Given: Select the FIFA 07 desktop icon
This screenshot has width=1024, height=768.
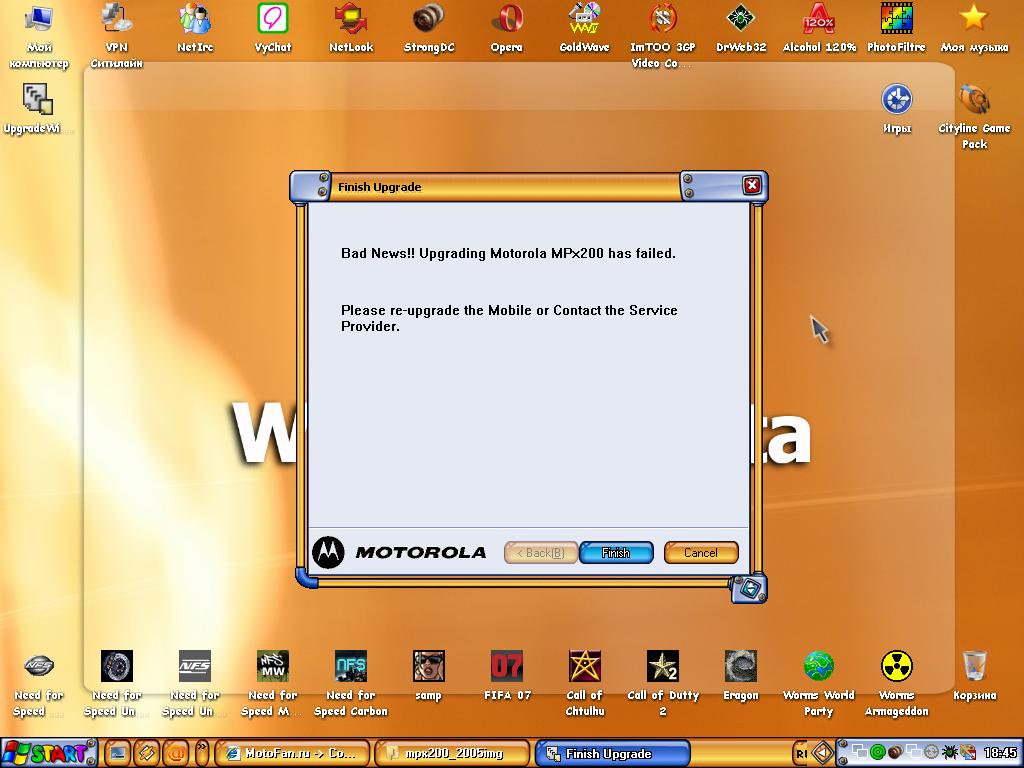Looking at the screenshot, I should pyautogui.click(x=507, y=675).
